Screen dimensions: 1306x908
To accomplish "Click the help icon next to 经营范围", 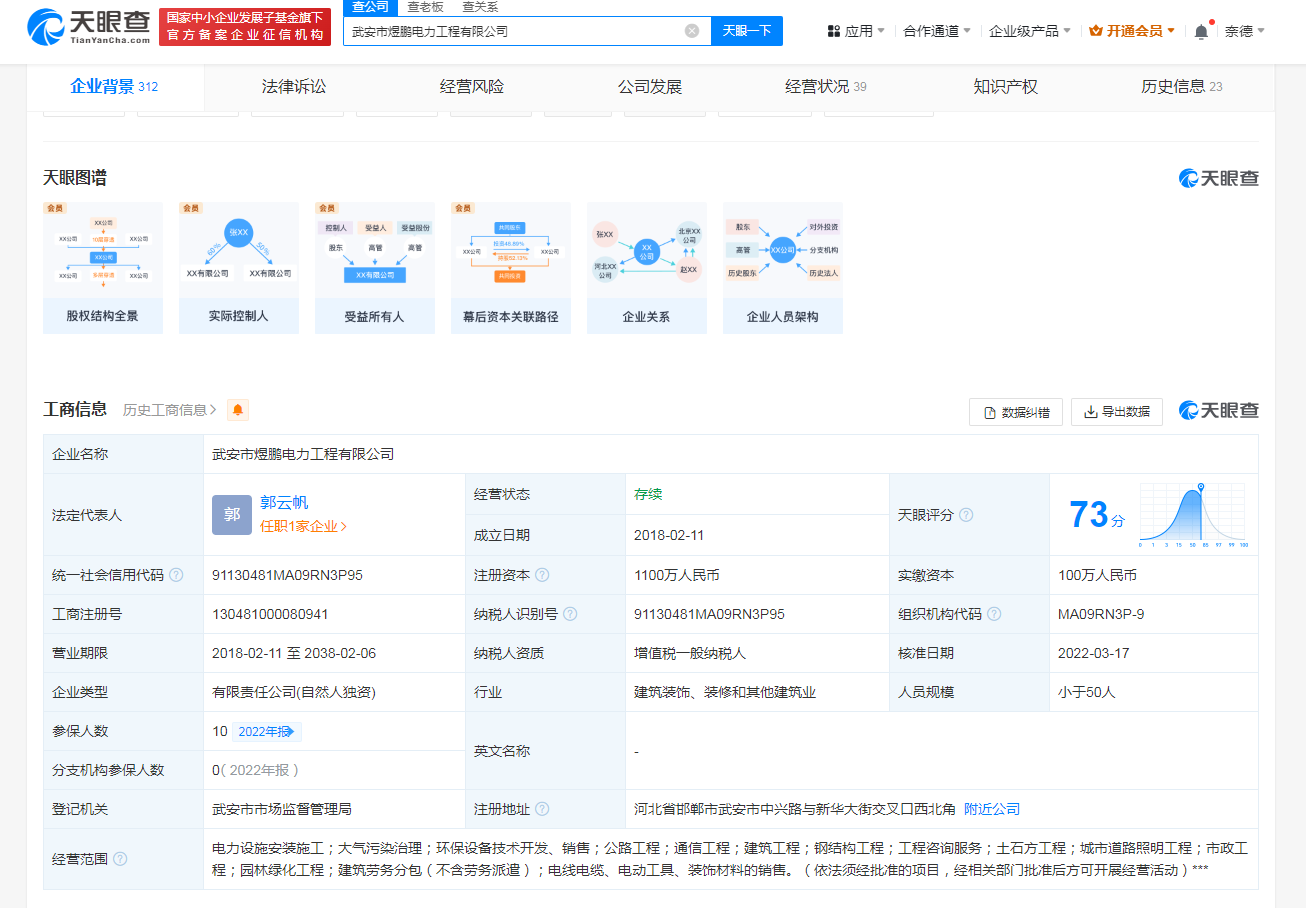I will tap(120, 859).
